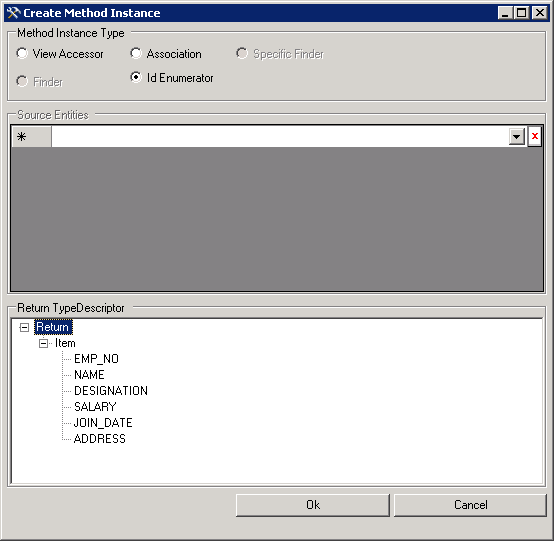The width and height of the screenshot is (554, 541).
Task: Click the asterisk new-row header cell
Action: point(31,136)
